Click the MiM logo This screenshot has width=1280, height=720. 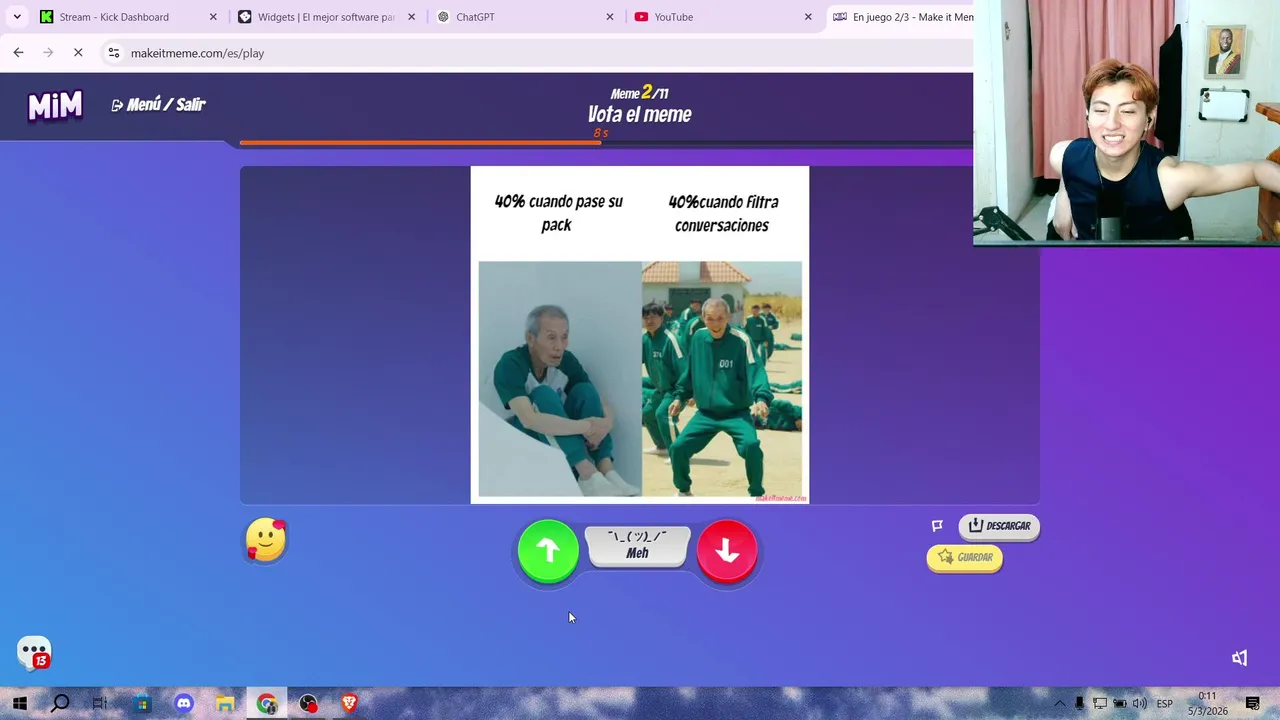(x=55, y=105)
